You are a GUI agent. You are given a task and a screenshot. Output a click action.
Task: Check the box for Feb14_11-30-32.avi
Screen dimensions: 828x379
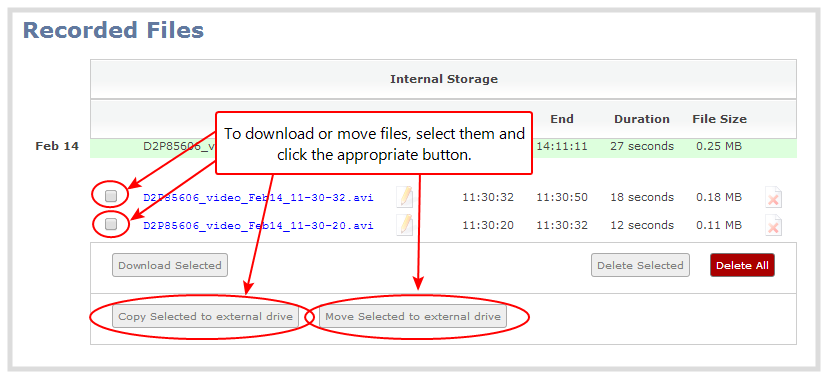pos(111,196)
